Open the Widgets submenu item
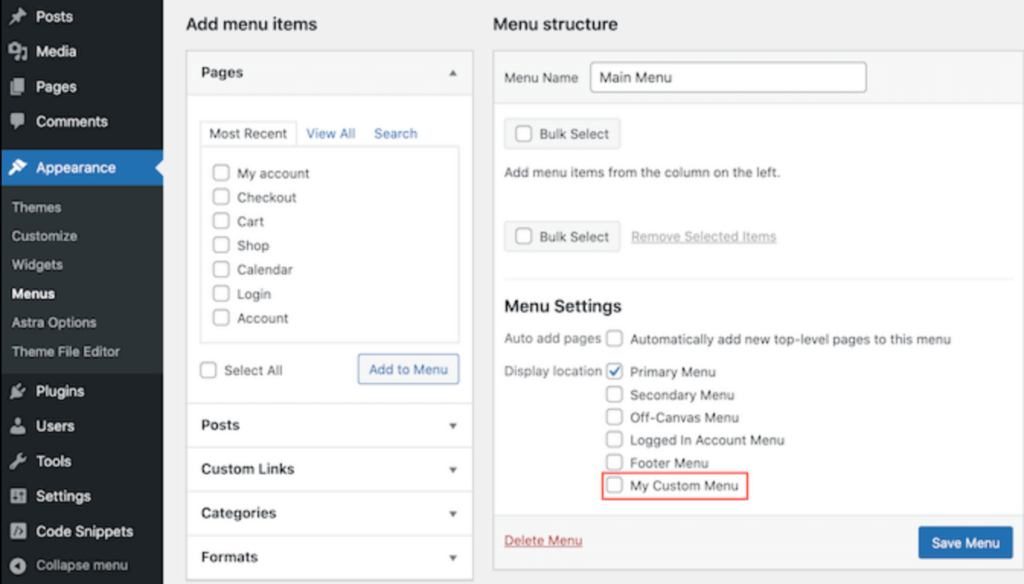The image size is (1024, 584). click(37, 265)
